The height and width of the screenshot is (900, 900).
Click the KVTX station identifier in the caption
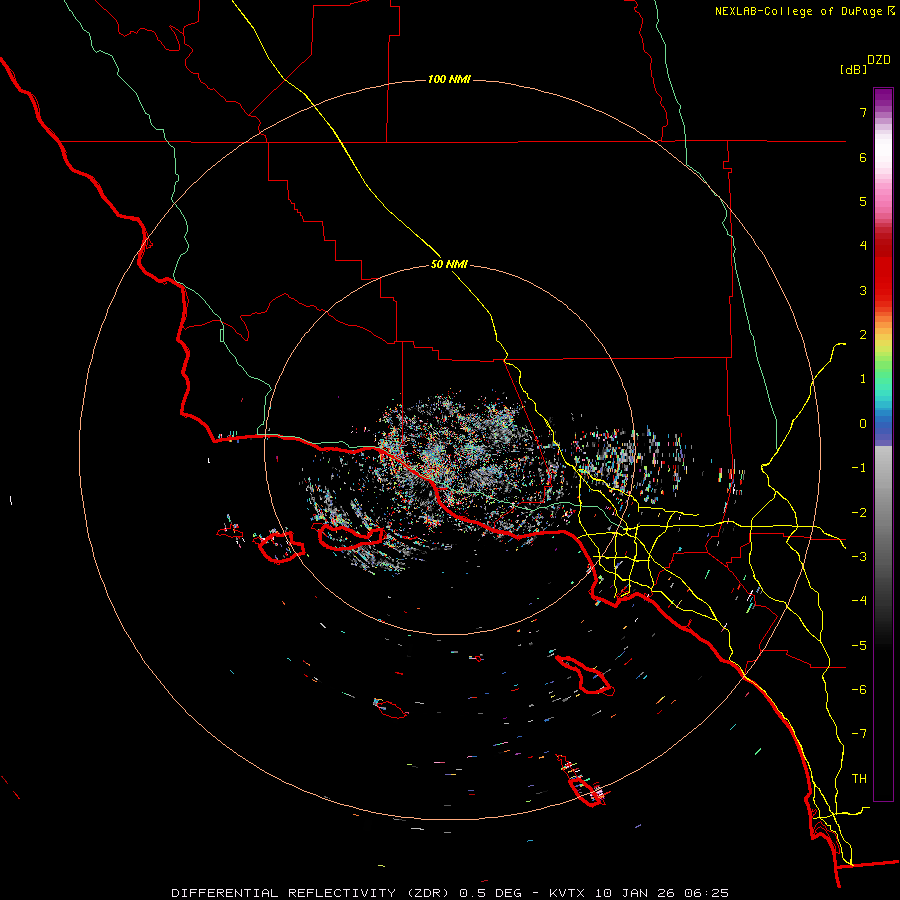[569, 893]
